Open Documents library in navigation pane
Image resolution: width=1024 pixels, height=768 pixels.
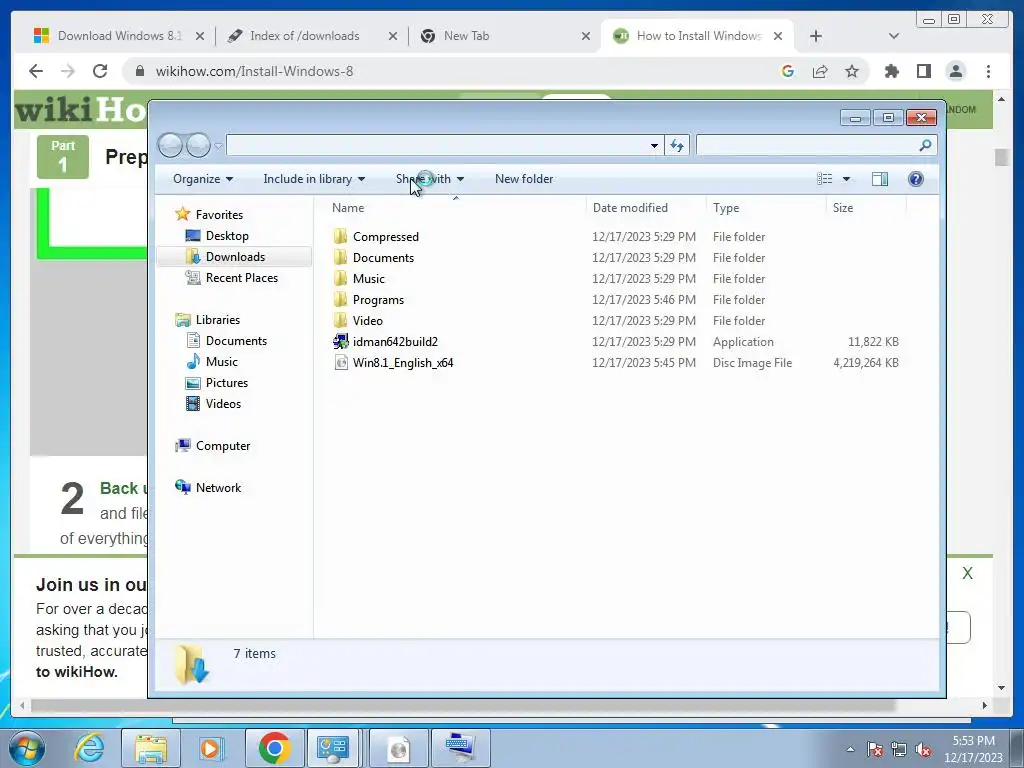coord(236,340)
